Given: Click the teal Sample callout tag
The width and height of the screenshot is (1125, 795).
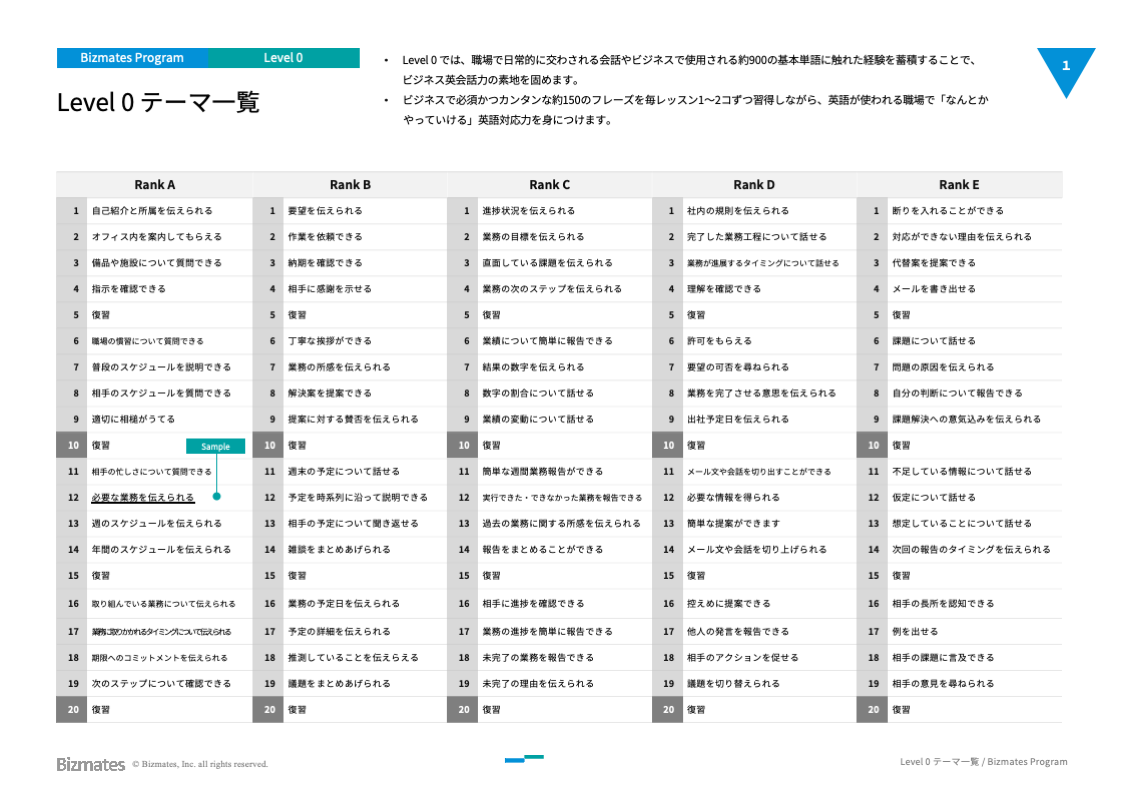Looking at the screenshot, I should coord(215,446).
